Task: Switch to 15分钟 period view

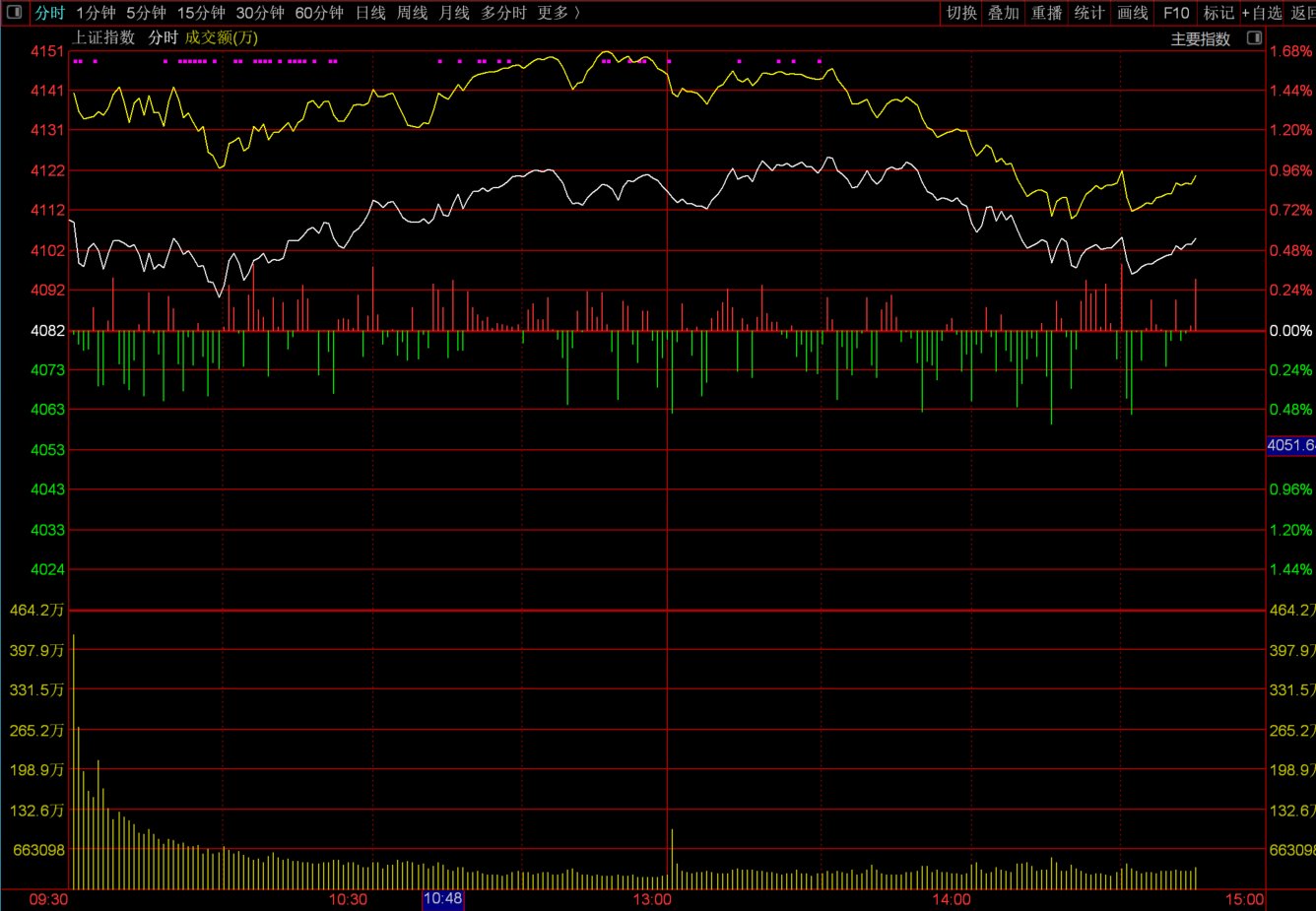Action: tap(201, 13)
